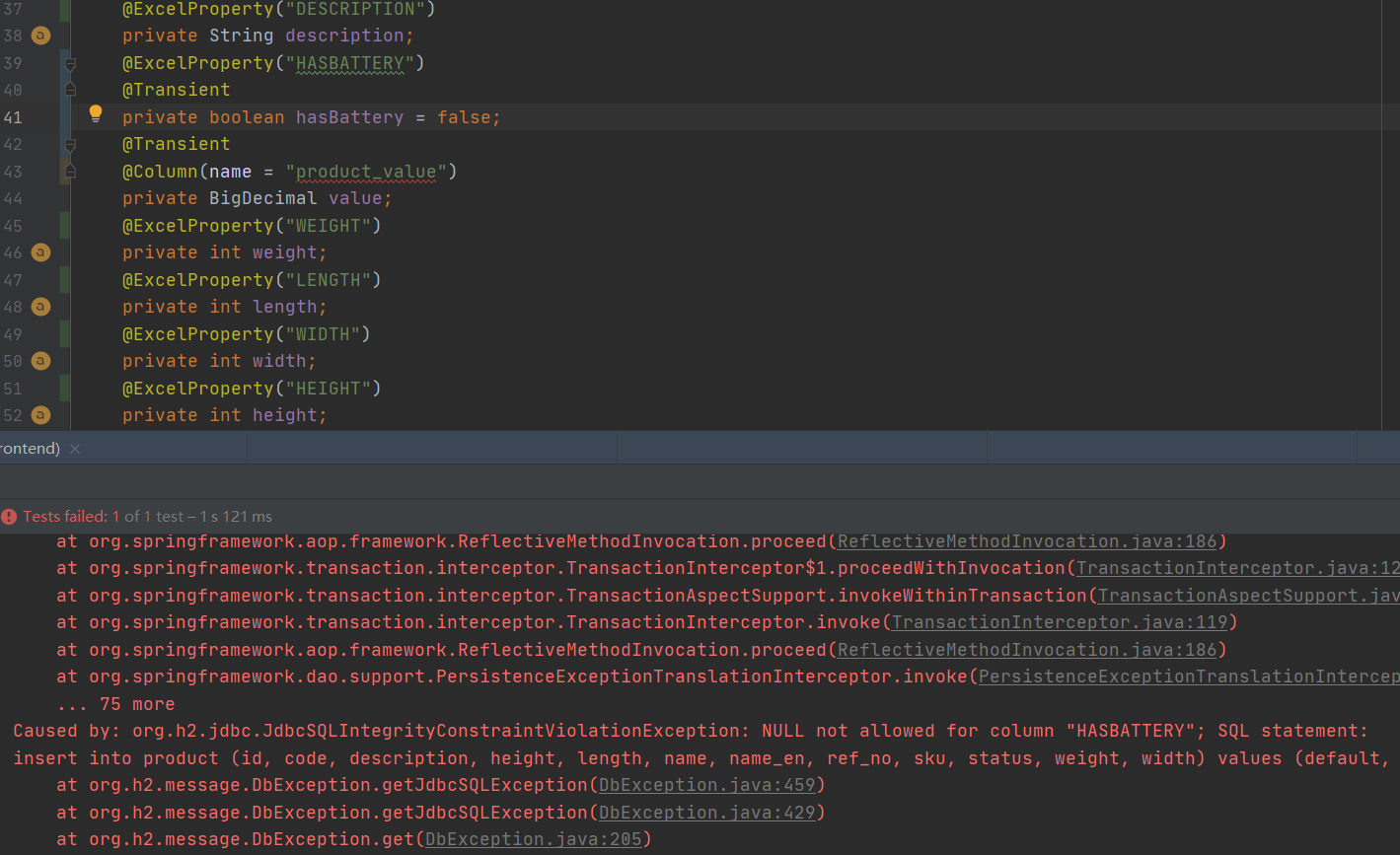This screenshot has width=1400, height=855.
Task: Click the annotation gutter icon beside description field
Action: (x=40, y=36)
